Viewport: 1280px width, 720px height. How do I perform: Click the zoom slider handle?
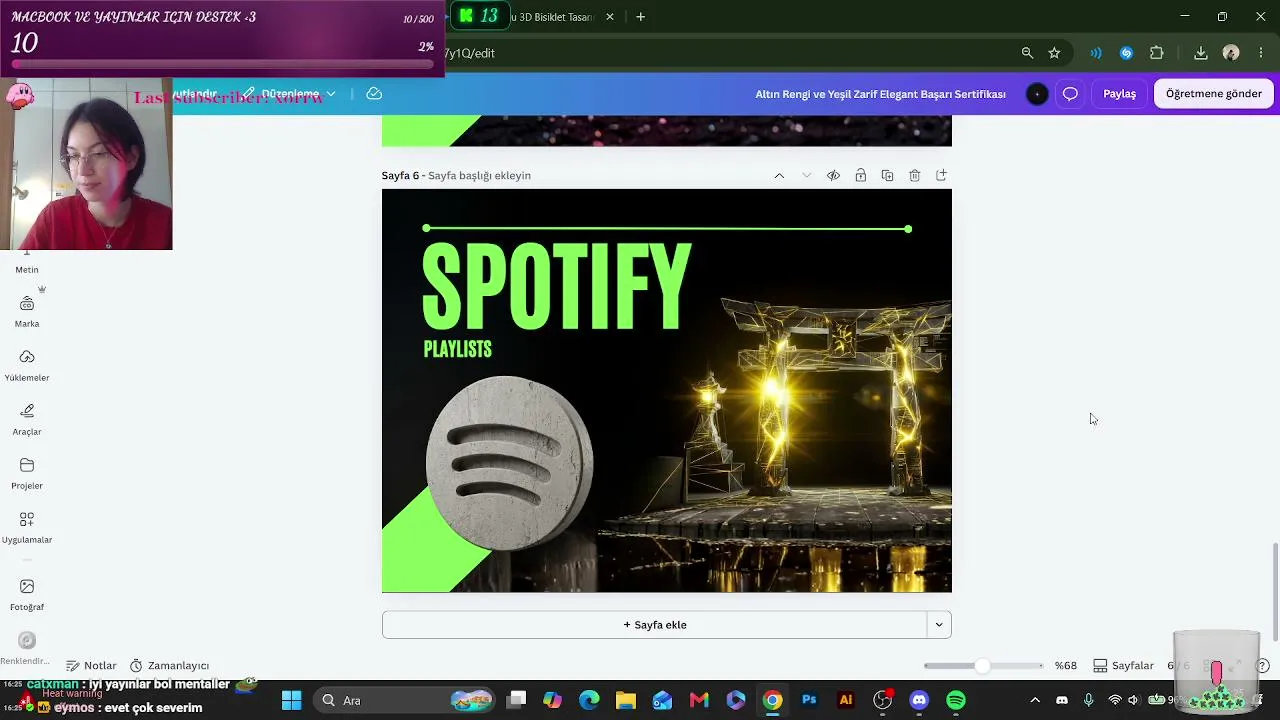pyautogui.click(x=982, y=666)
